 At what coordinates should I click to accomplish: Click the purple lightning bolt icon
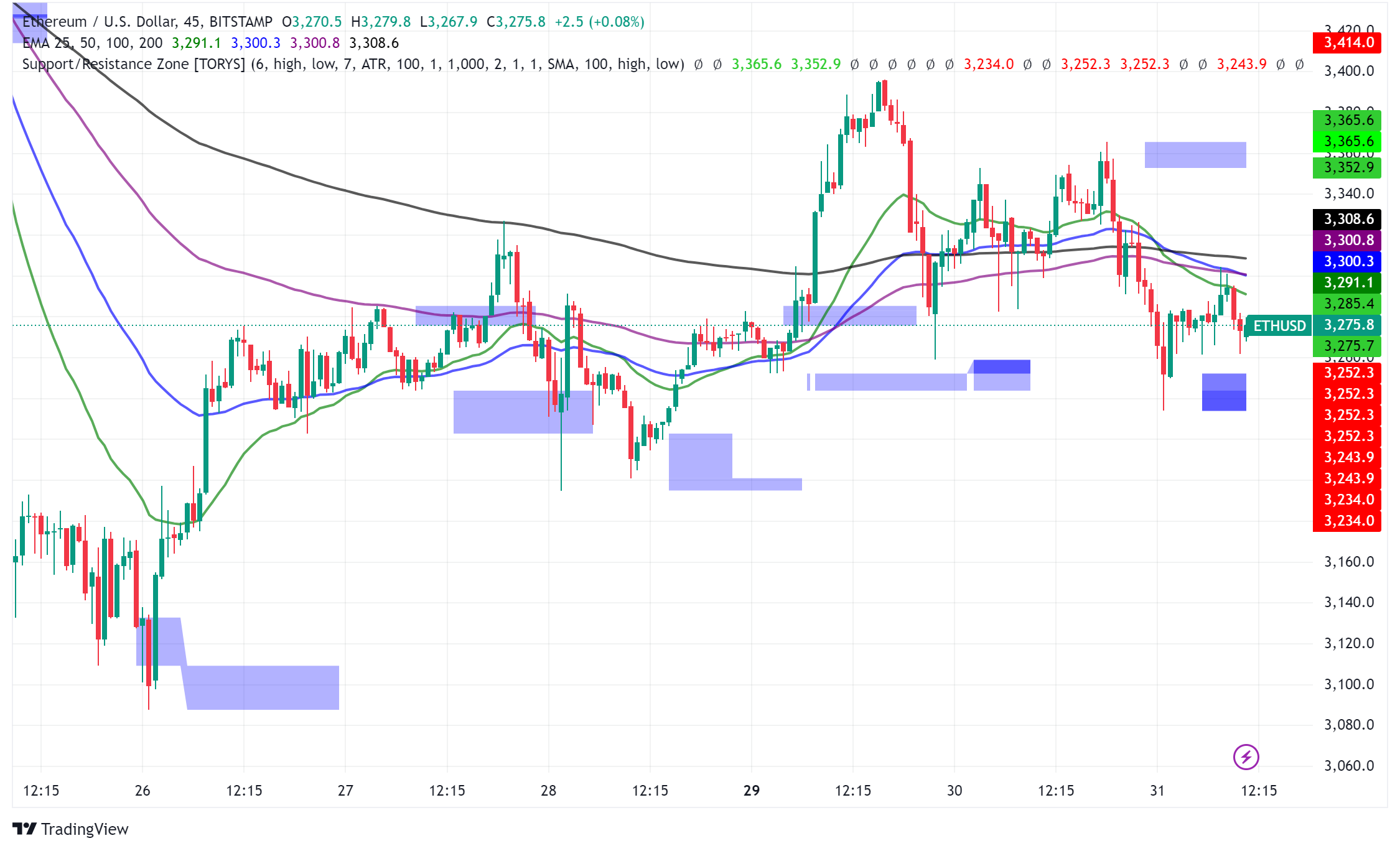tap(1246, 757)
